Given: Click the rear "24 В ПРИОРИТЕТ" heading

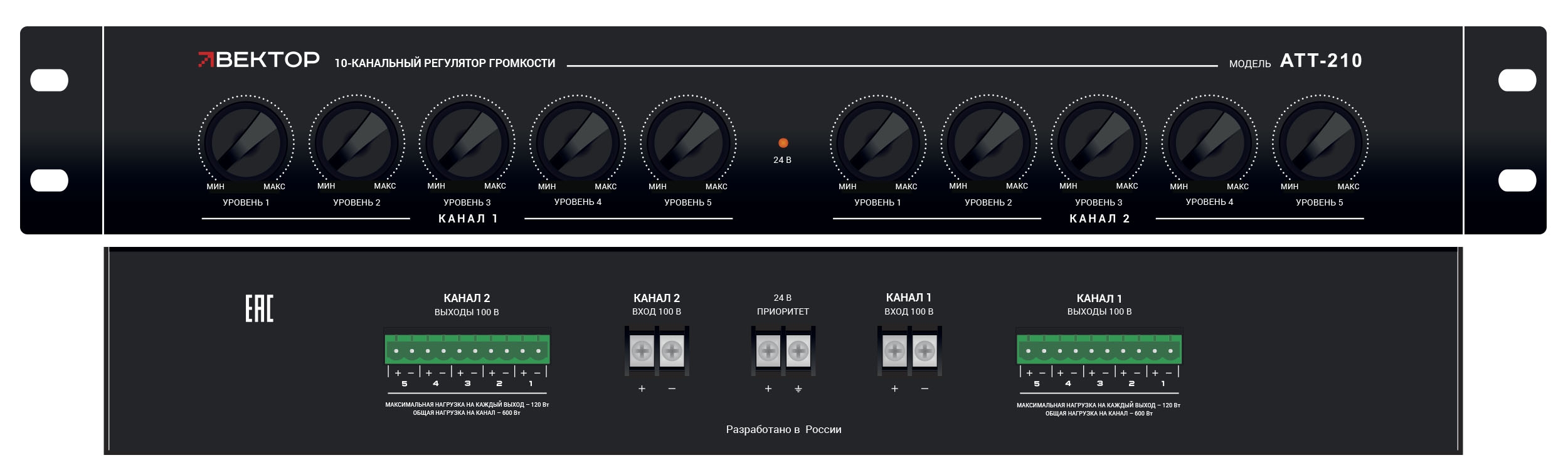Looking at the screenshot, I should pyautogui.click(x=783, y=305).
